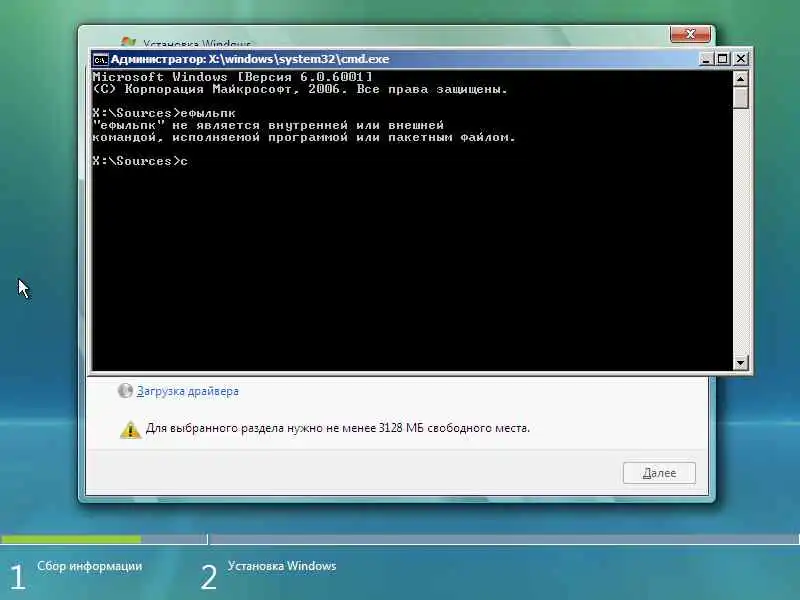Viewport: 800px width, 600px height.
Task: Click the free space warning message text
Action: coord(338,428)
